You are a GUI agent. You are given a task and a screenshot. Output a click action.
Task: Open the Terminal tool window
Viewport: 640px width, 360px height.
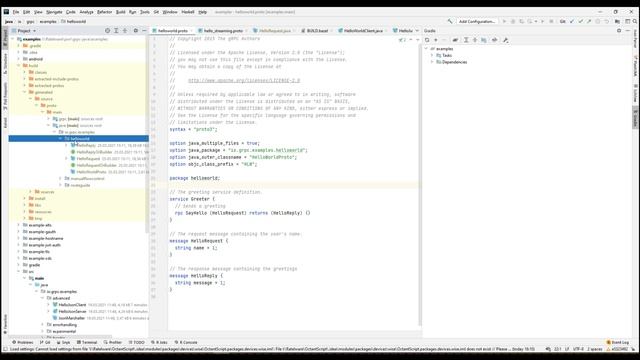coord(87,342)
